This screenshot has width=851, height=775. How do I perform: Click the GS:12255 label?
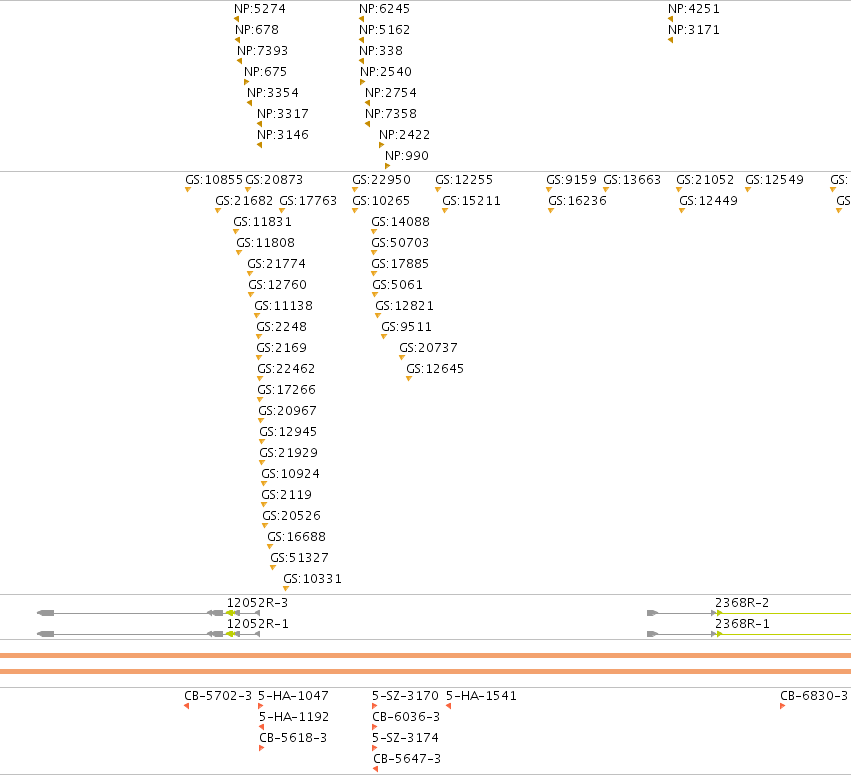[x=464, y=180]
